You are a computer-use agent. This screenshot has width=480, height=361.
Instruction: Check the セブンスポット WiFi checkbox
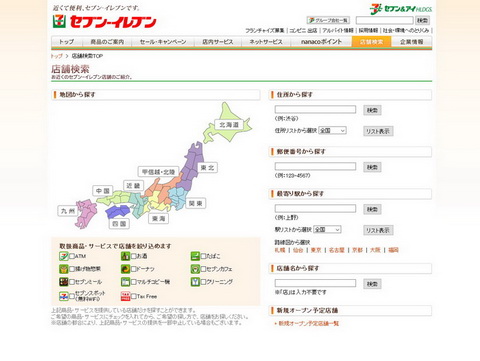click(72, 296)
